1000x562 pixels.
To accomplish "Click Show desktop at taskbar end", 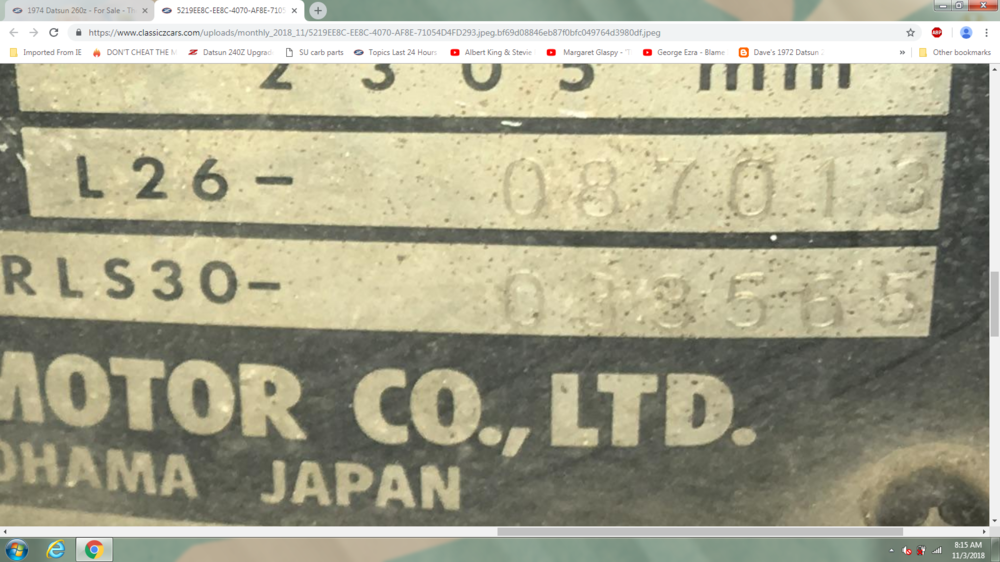I will [x=996, y=549].
